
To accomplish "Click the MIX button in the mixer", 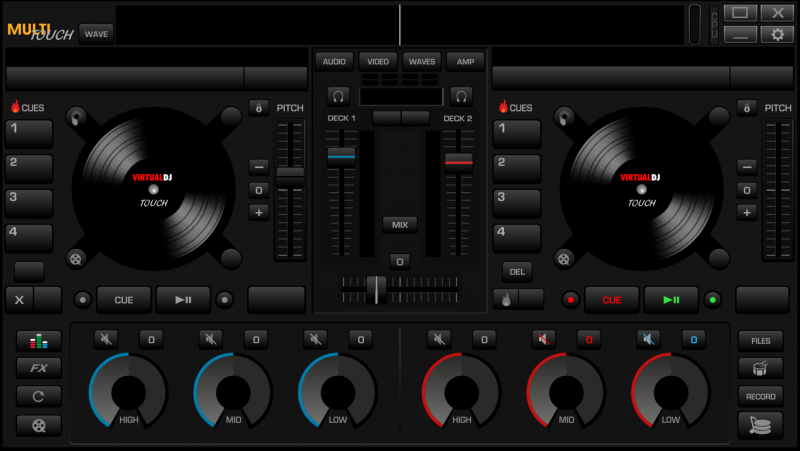I will pyautogui.click(x=400, y=225).
